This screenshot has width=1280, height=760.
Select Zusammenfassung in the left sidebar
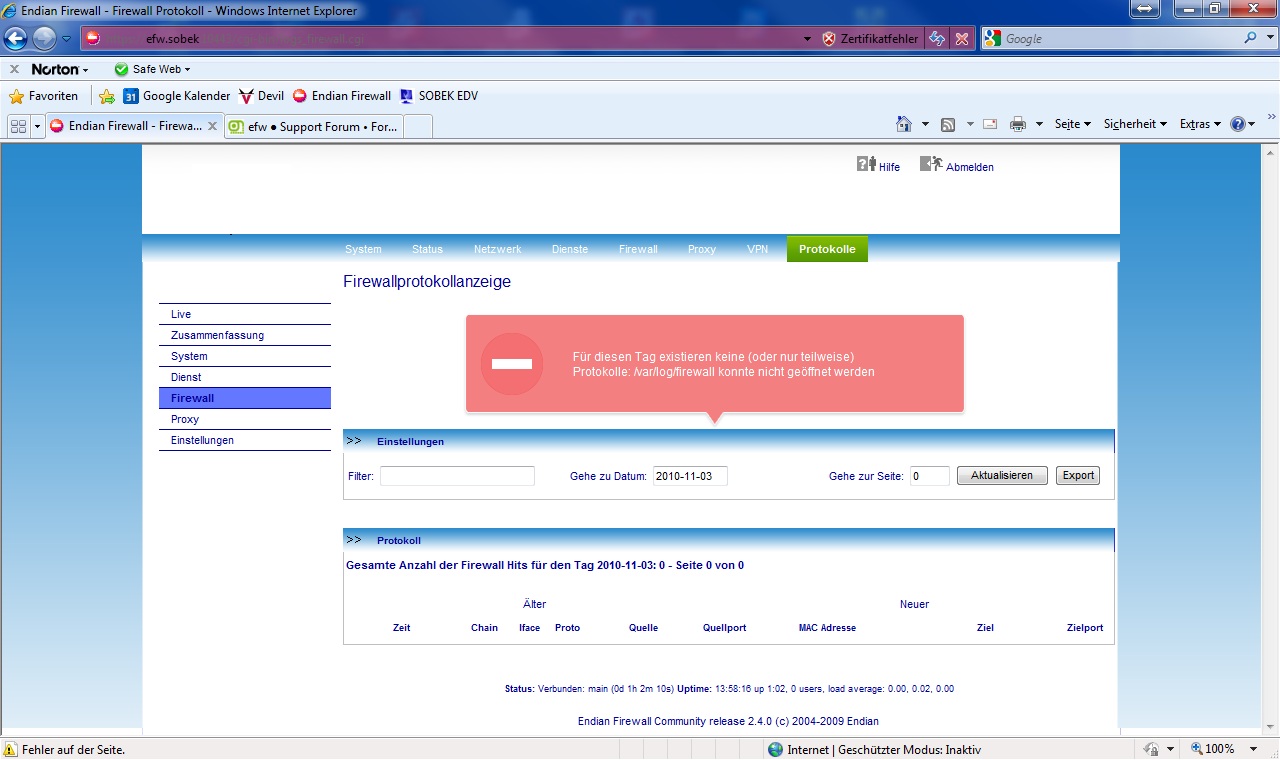click(217, 336)
